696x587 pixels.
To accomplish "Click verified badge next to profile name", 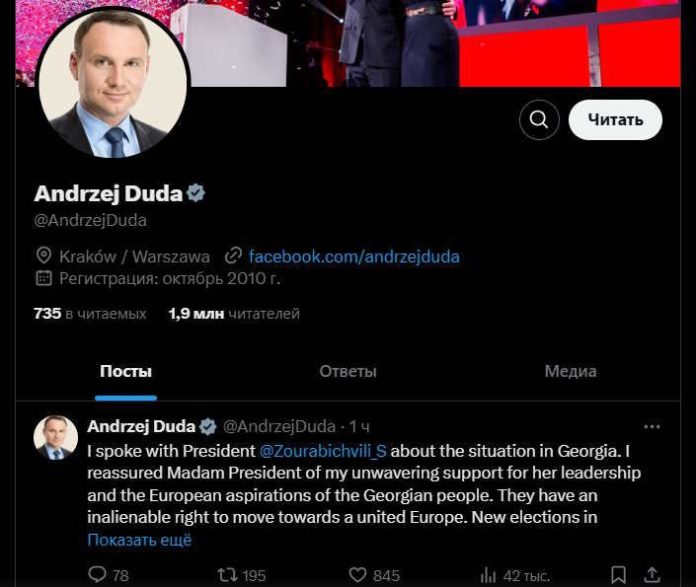I will point(196,193).
